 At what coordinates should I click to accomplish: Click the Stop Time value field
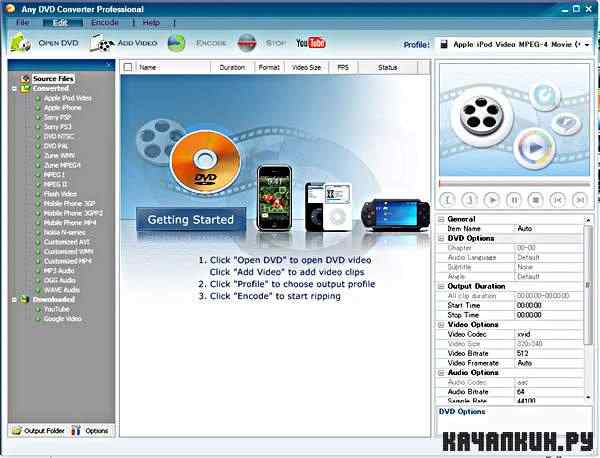tap(549, 315)
